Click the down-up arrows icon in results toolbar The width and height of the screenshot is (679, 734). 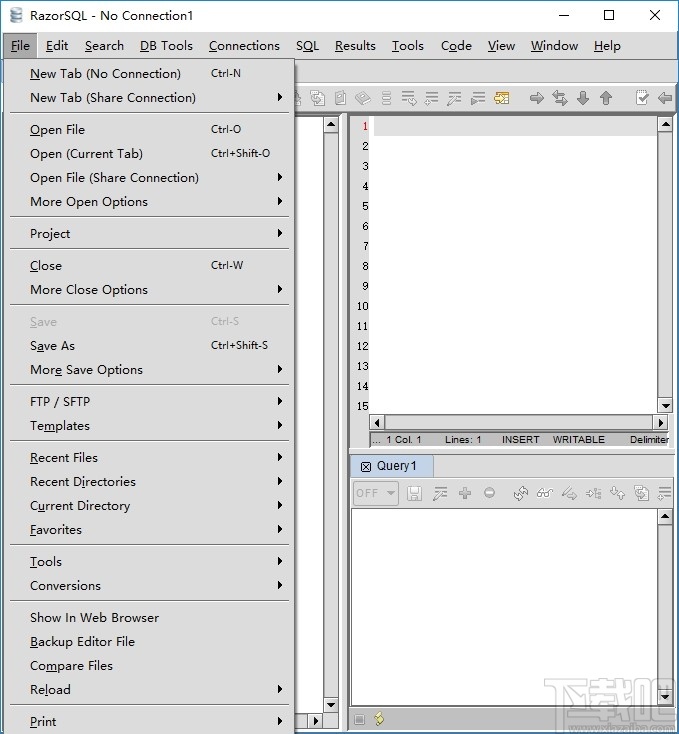click(x=617, y=493)
